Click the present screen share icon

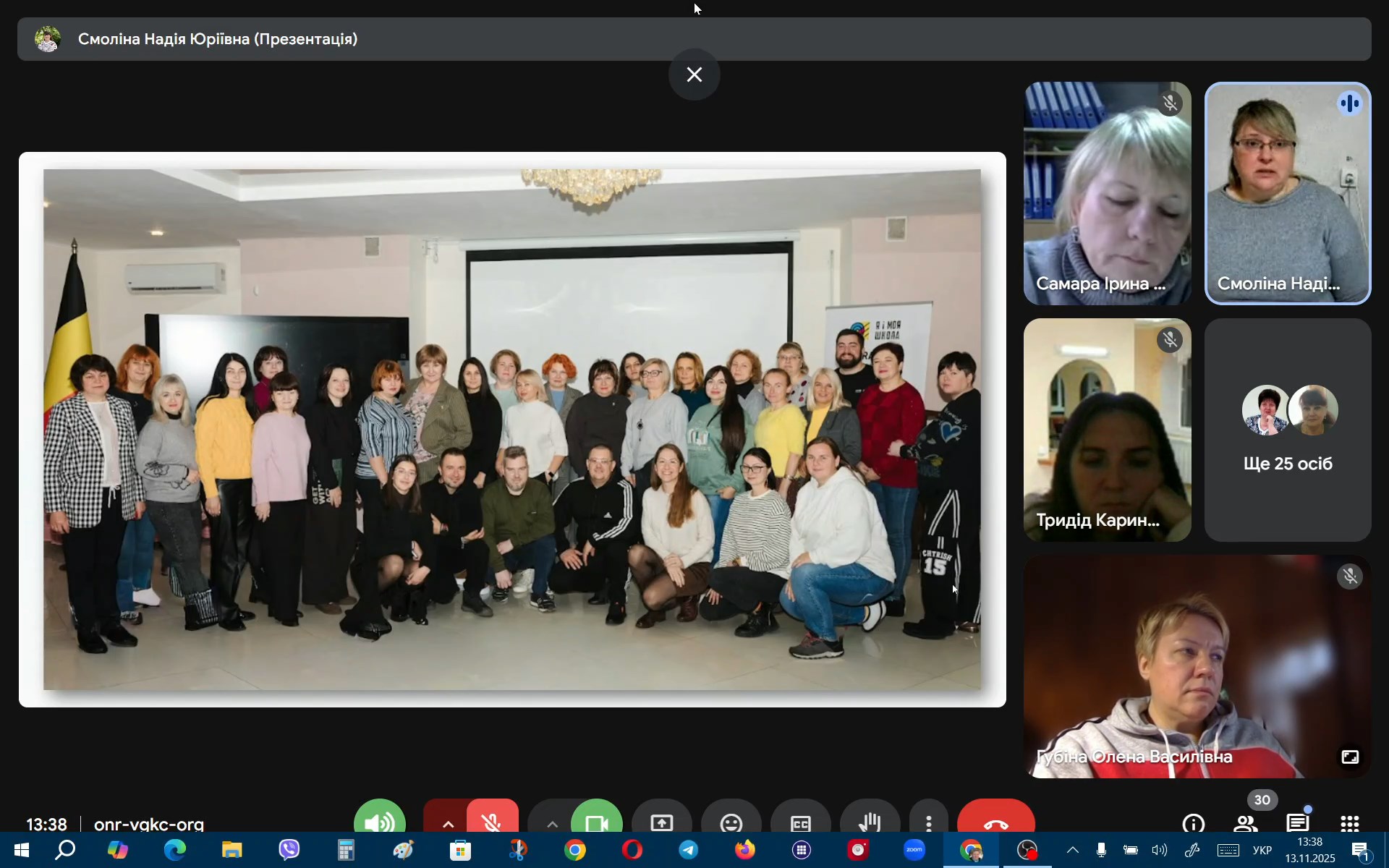point(661,822)
